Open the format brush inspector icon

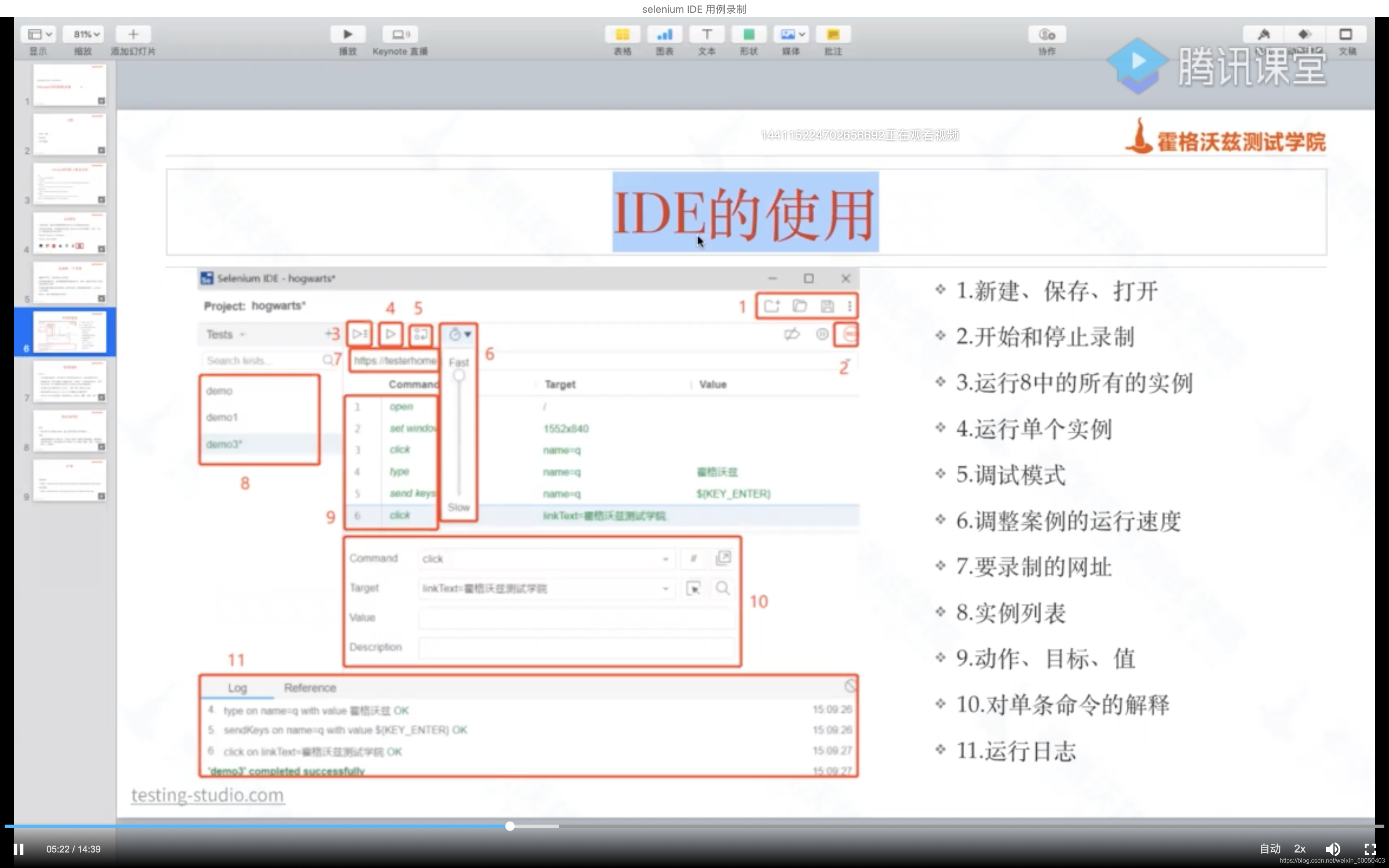pos(1263,34)
